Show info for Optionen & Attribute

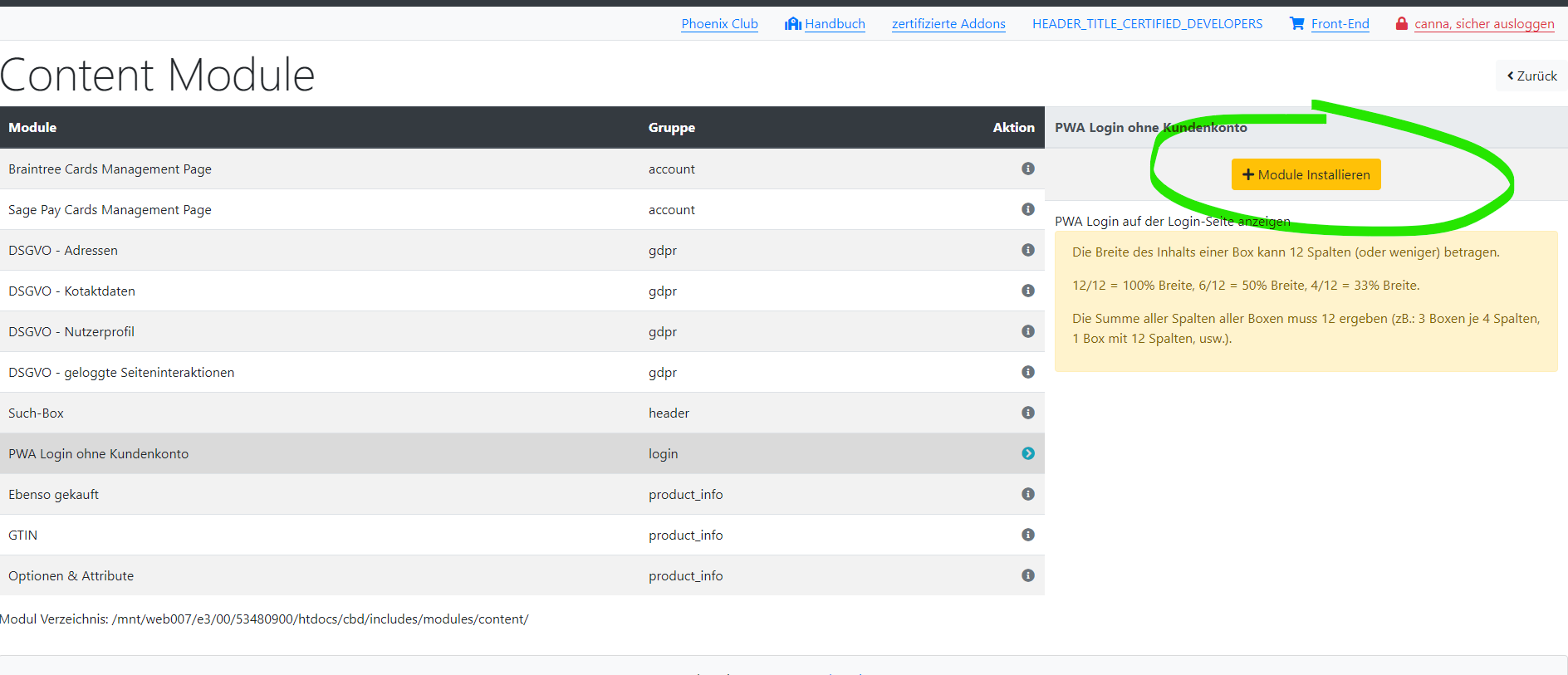(x=1028, y=575)
